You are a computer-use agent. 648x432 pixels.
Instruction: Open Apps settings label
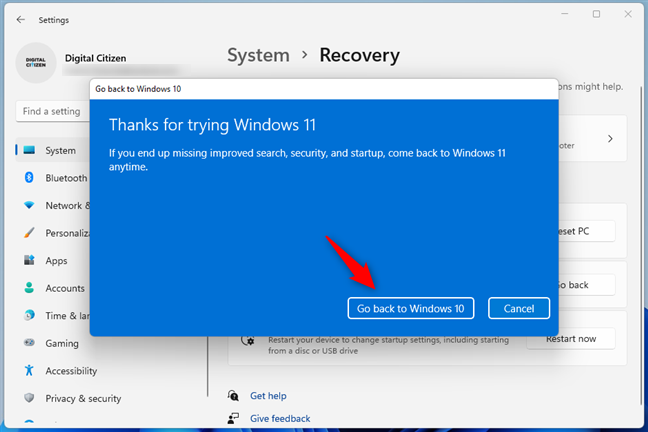click(56, 261)
